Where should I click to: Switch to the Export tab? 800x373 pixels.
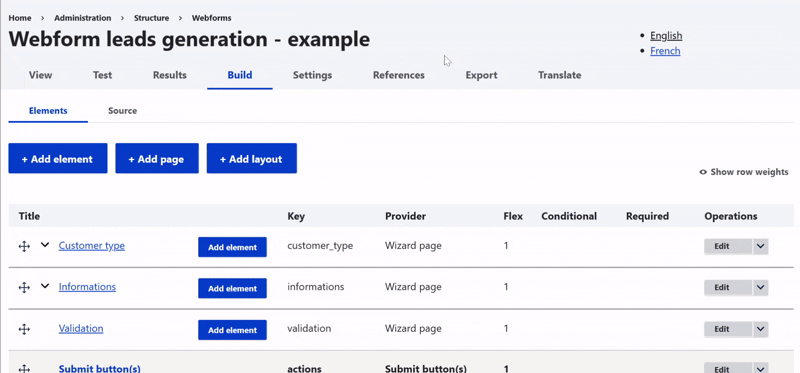(x=481, y=75)
